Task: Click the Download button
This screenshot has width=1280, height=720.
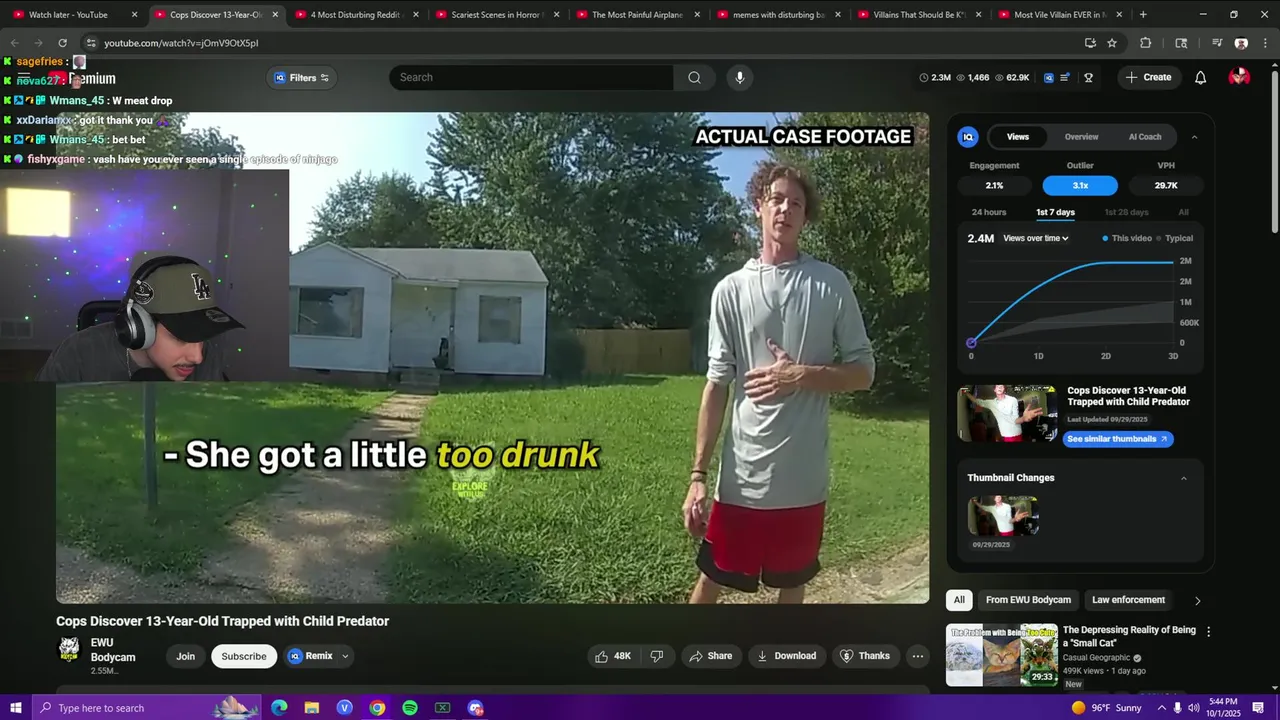Action: coord(786,656)
